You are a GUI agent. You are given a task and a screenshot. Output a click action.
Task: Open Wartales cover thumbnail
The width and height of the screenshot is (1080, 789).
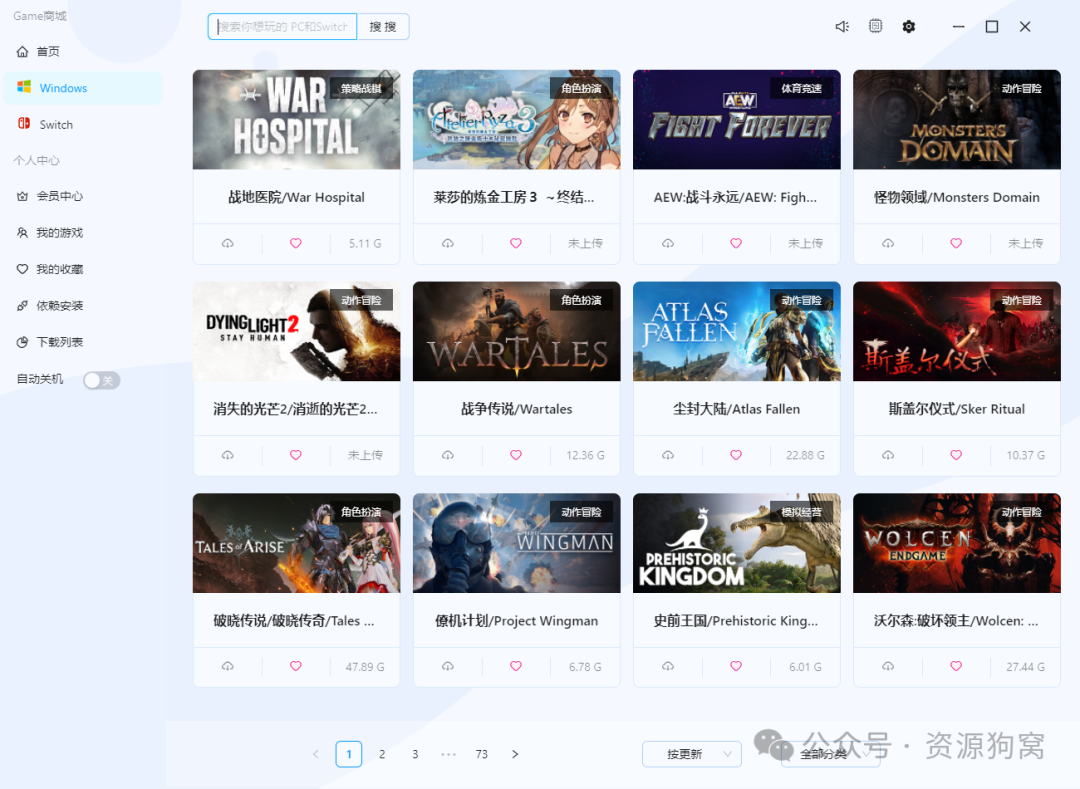pos(517,331)
